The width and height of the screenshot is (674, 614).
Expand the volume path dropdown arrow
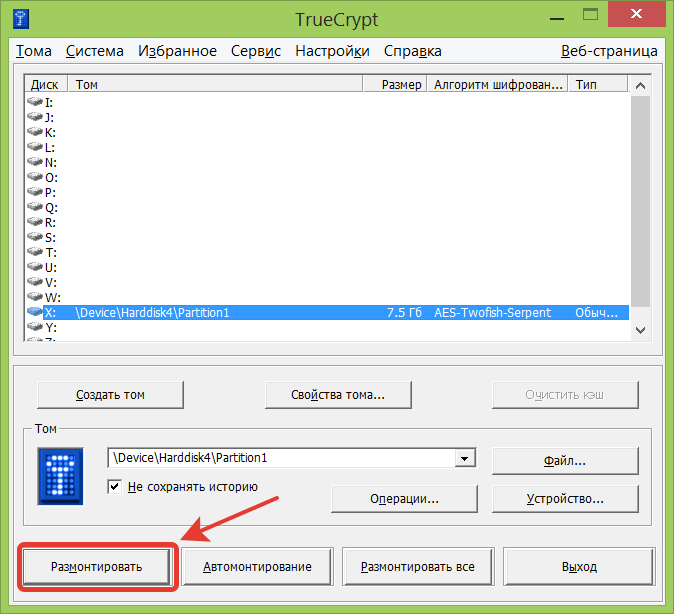tap(464, 458)
